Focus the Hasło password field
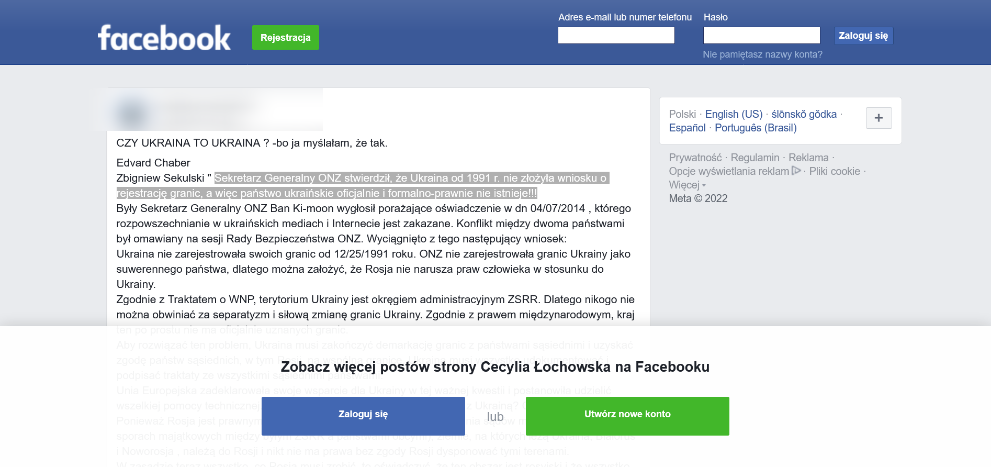991x467 pixels. click(762, 35)
